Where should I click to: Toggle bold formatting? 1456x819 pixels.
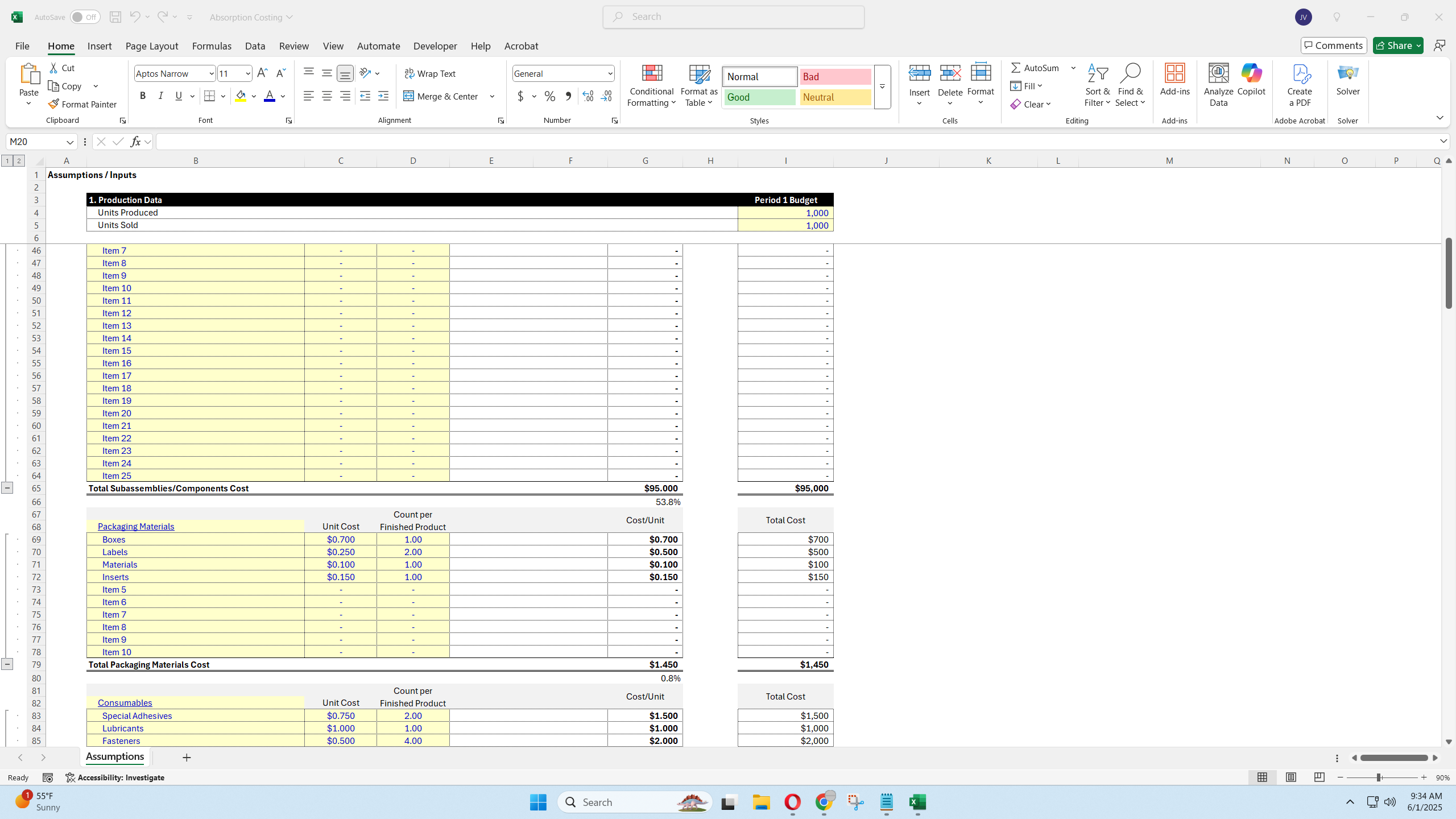(143, 96)
